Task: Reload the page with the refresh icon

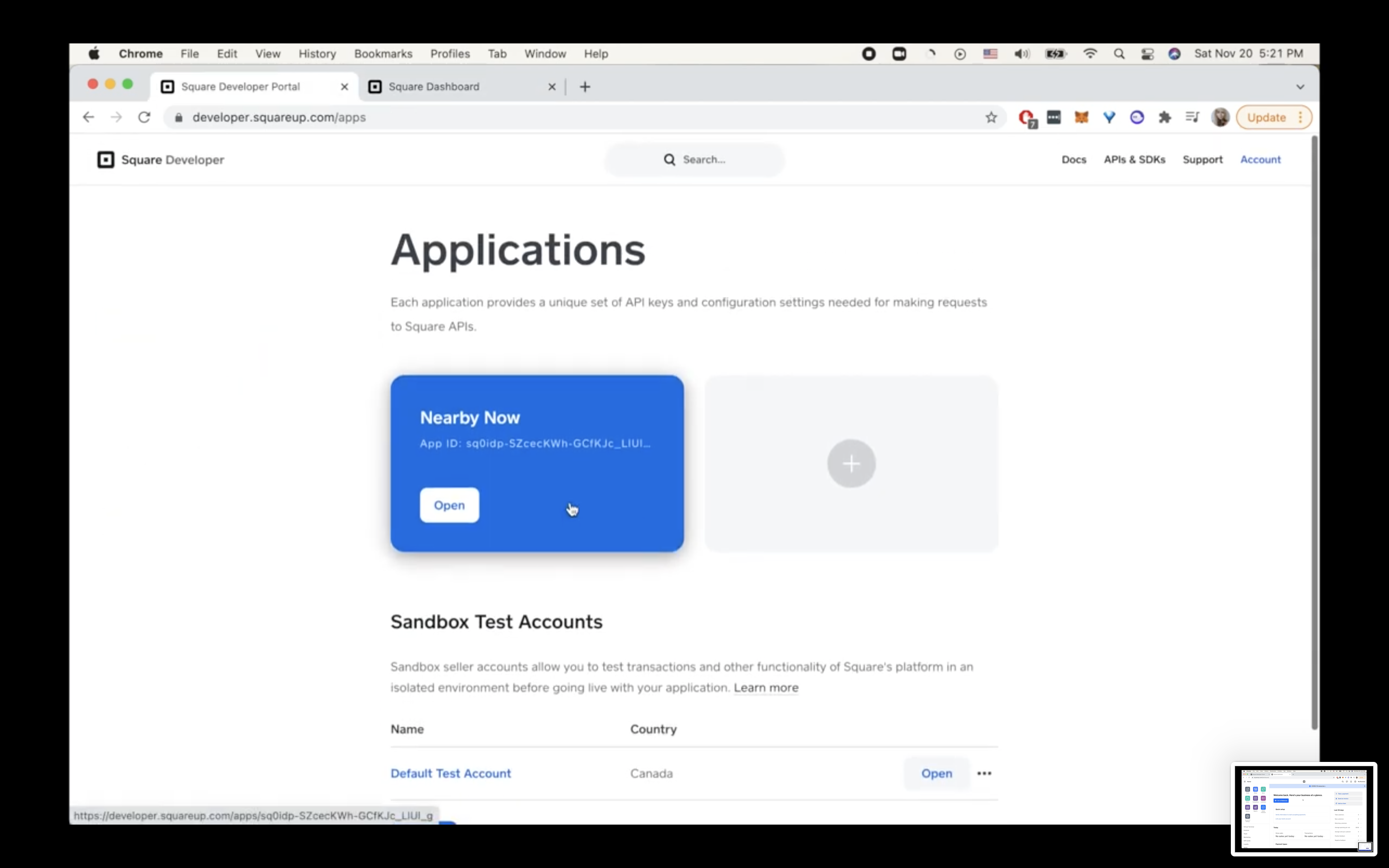Action: [x=144, y=118]
